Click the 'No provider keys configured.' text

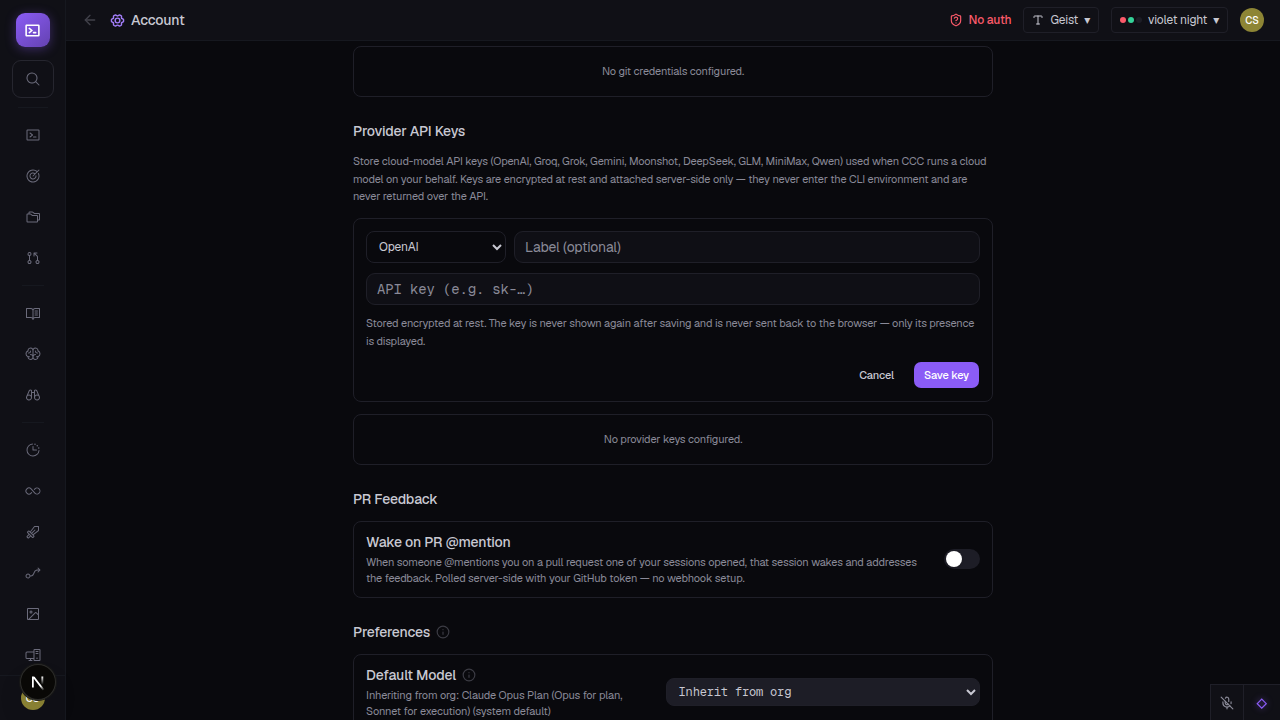(673, 439)
